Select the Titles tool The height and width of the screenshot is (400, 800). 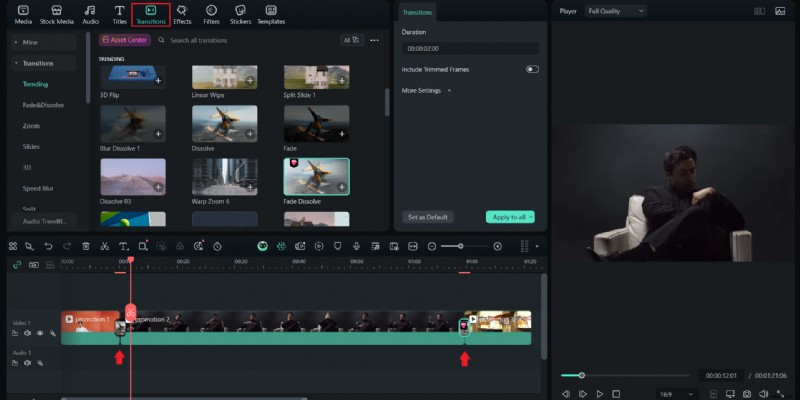click(119, 14)
